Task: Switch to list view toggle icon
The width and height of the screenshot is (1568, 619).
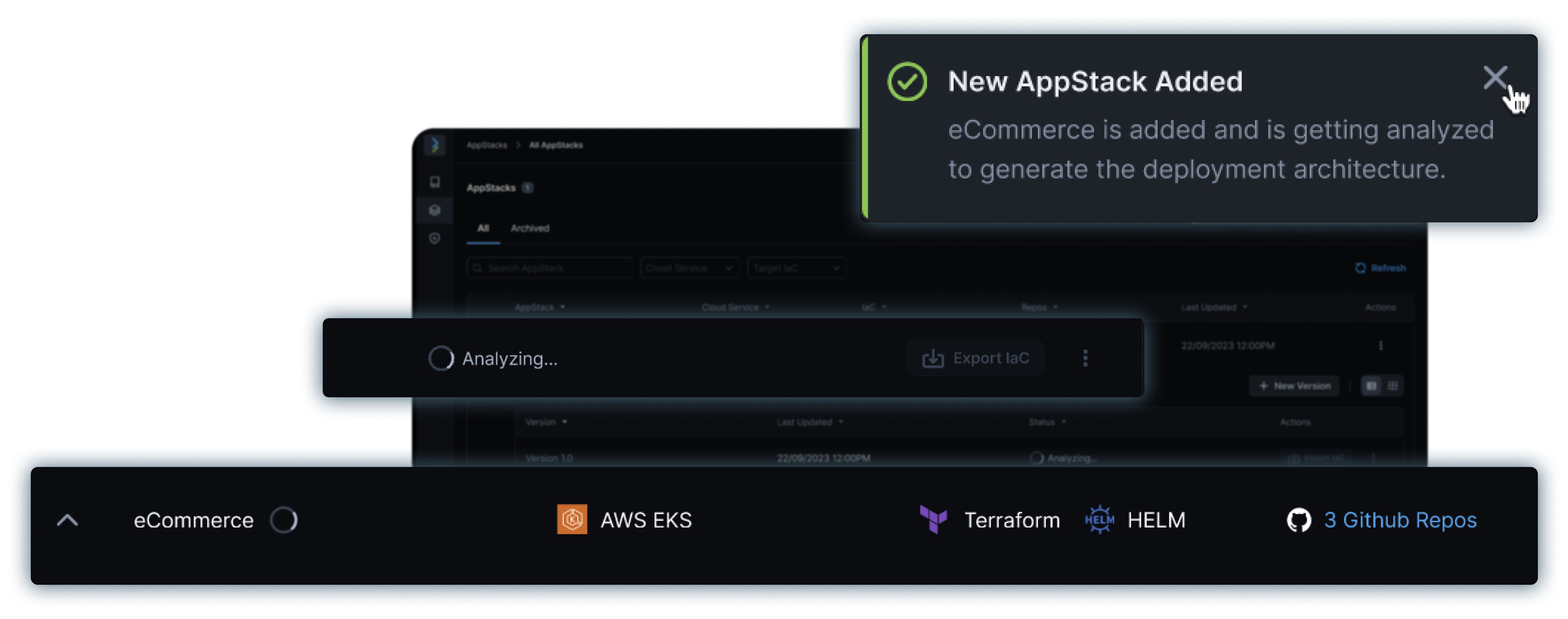Action: tap(1371, 386)
